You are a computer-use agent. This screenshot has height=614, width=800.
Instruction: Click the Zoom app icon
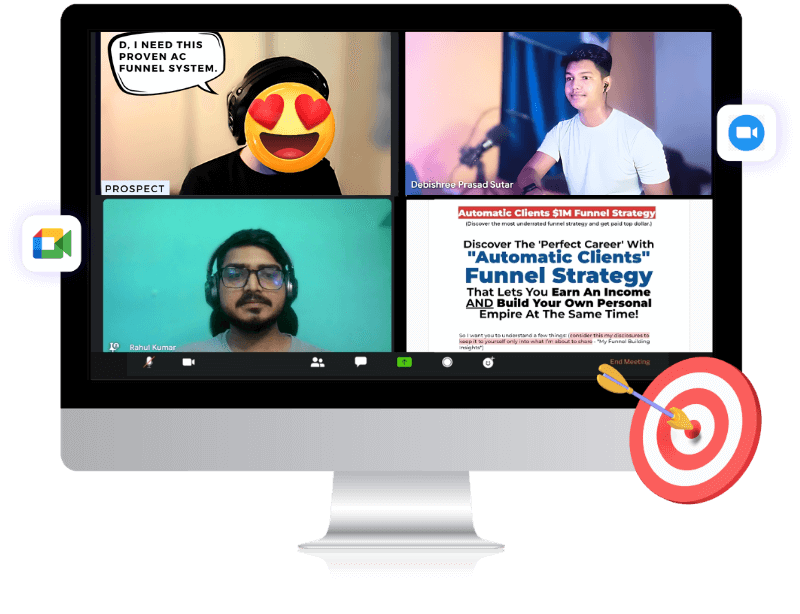tap(746, 133)
